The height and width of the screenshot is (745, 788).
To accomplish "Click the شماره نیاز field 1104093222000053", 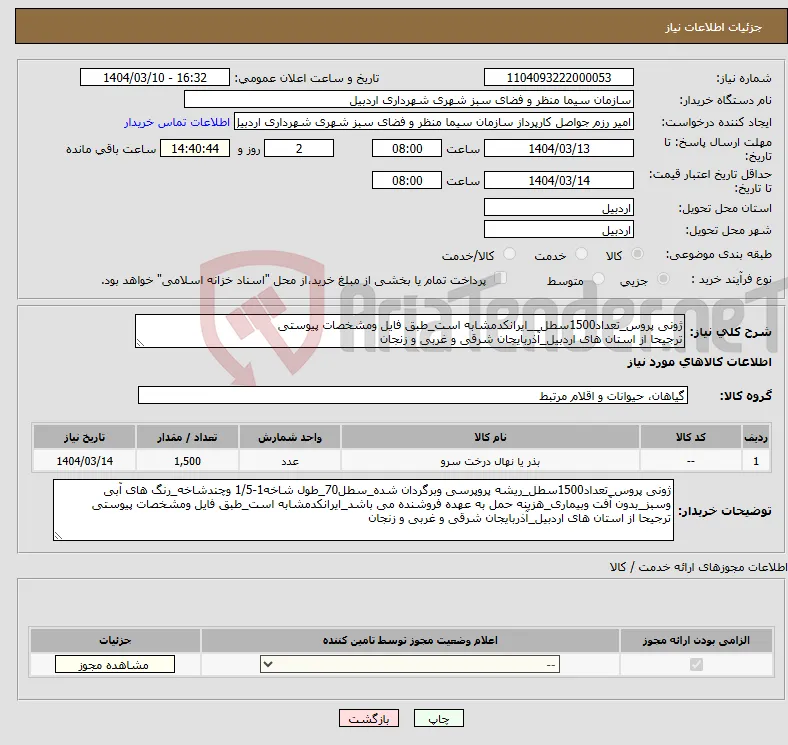I will [558, 77].
